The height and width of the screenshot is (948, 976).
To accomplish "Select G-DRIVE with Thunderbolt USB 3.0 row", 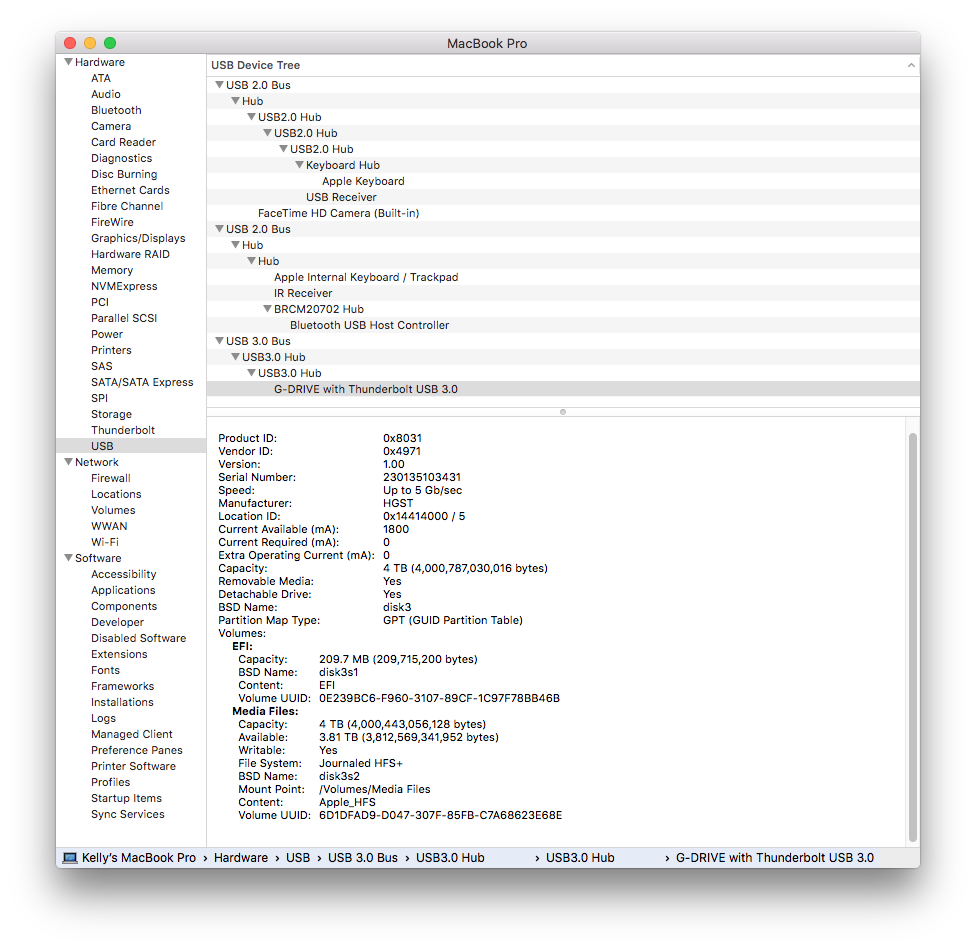I will pyautogui.click(x=563, y=389).
